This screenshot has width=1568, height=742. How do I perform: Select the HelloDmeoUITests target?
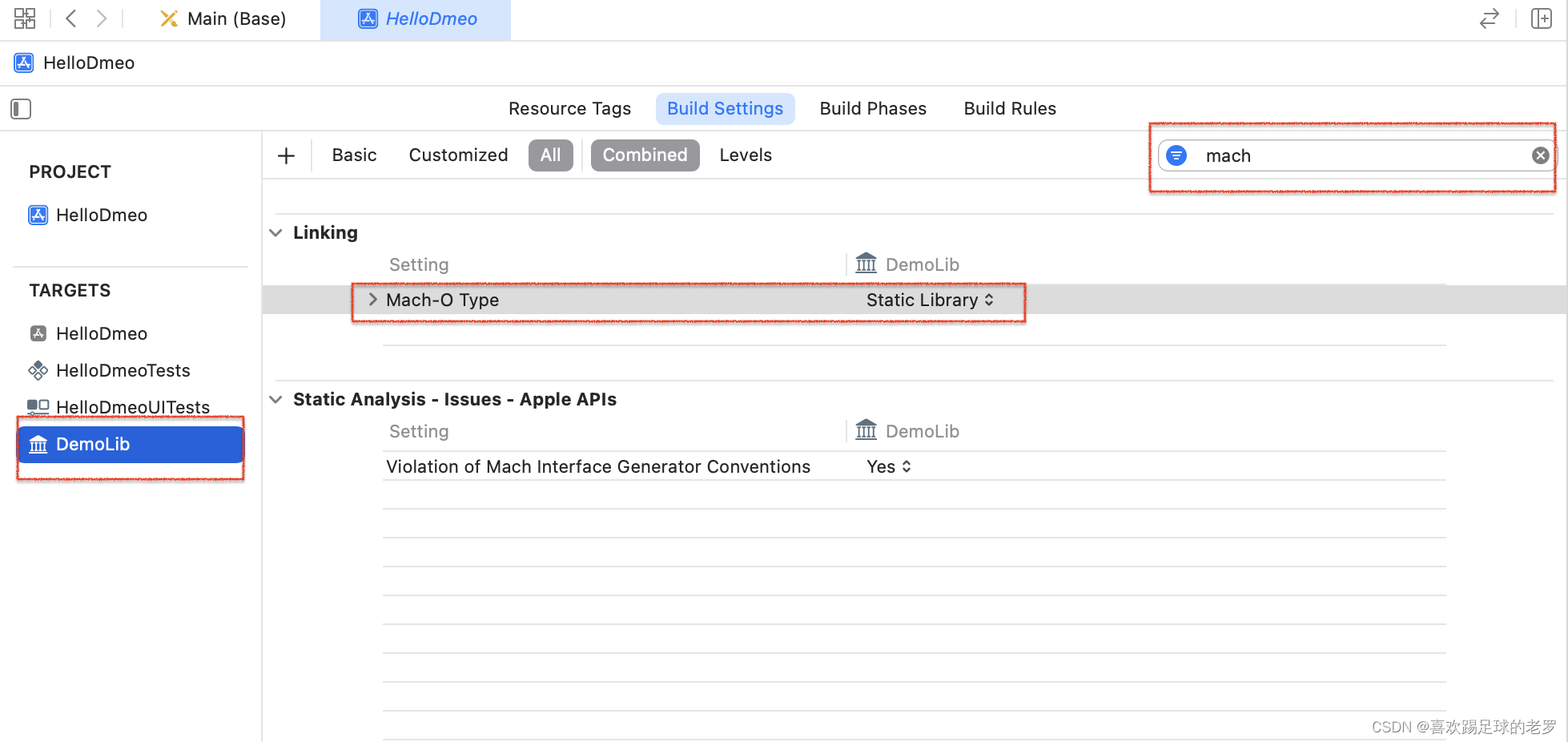(x=119, y=407)
